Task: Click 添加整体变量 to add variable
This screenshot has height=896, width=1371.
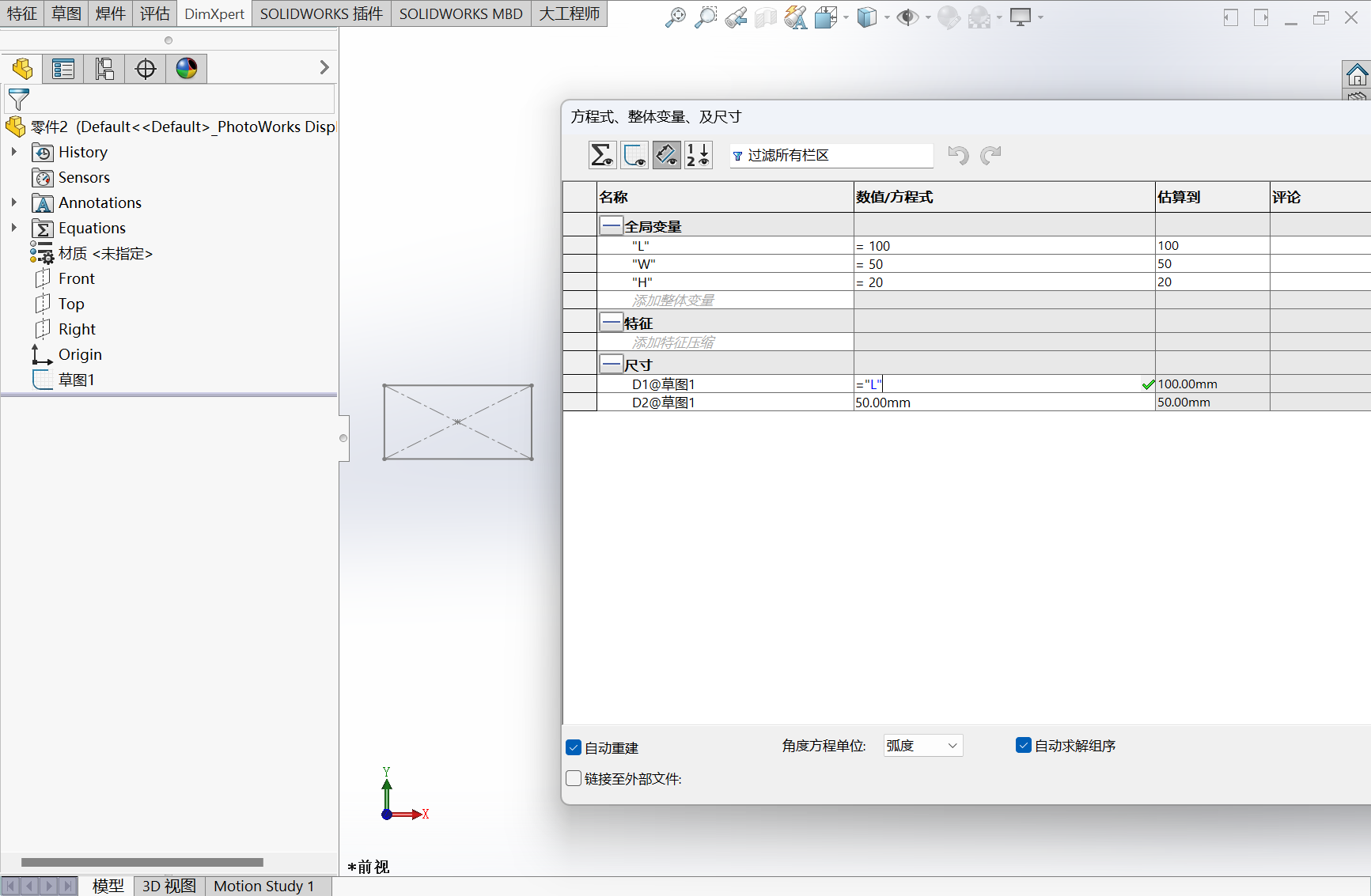Action: [x=672, y=301]
